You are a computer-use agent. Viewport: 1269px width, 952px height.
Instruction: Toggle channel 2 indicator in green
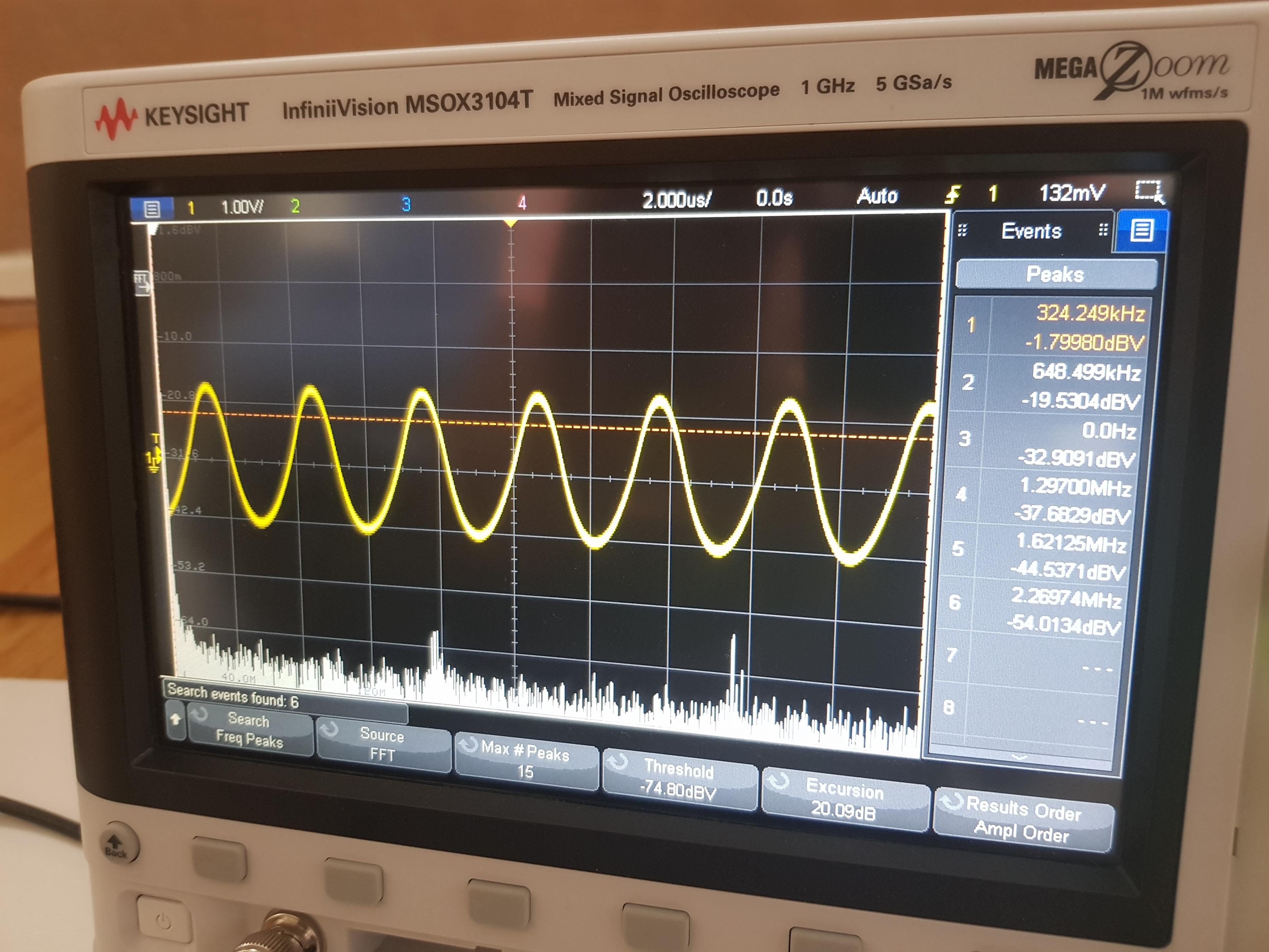295,205
